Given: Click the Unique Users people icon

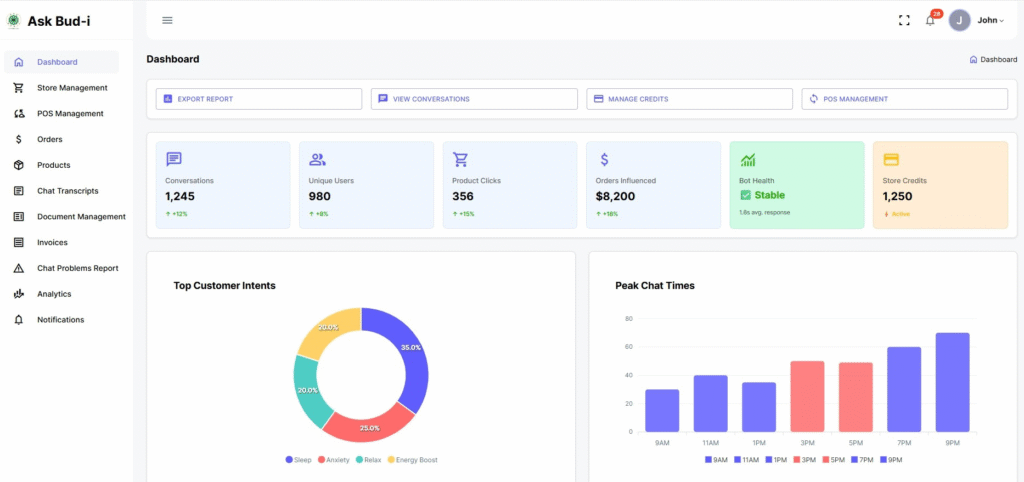Looking at the screenshot, I should point(318,160).
